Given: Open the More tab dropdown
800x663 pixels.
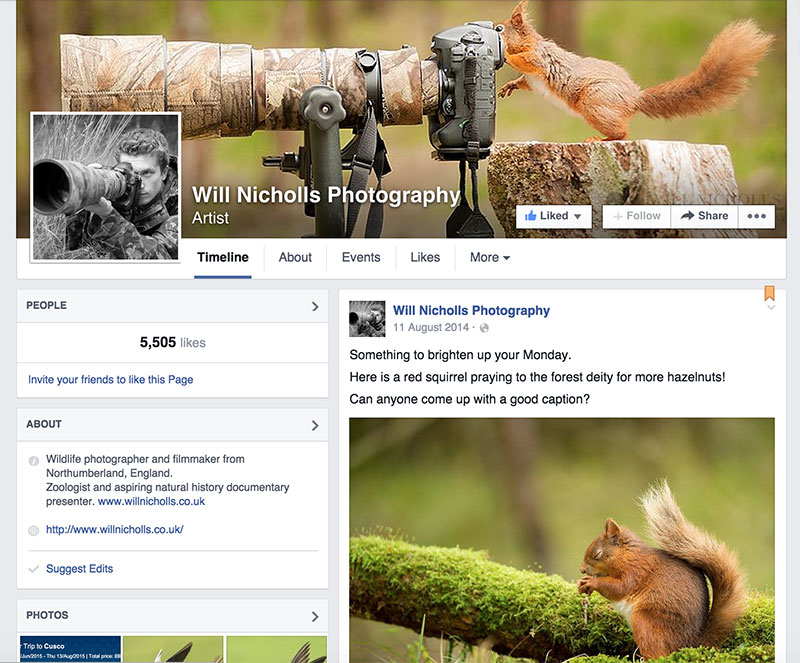Looking at the screenshot, I should tap(488, 258).
